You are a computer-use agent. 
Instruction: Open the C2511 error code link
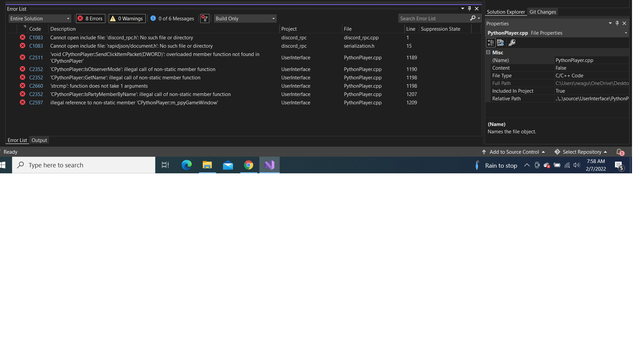click(x=36, y=58)
